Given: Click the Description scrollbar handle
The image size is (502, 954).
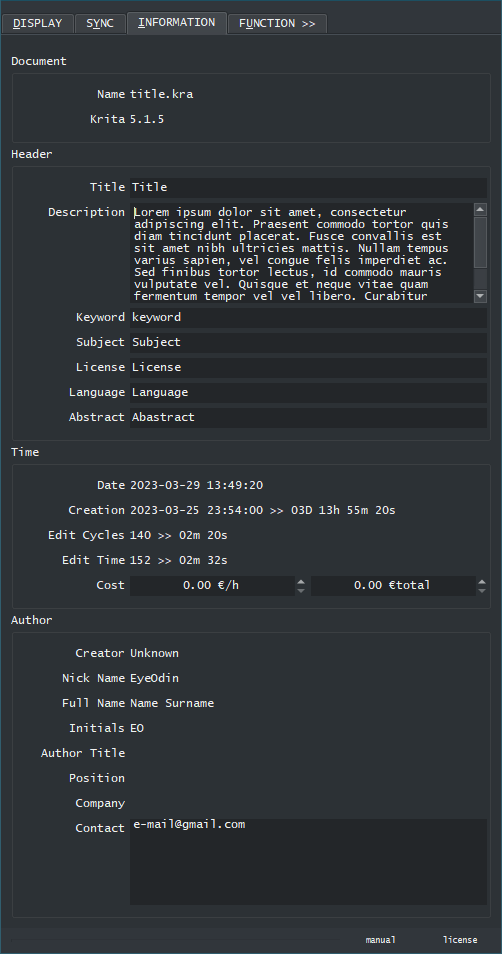Looking at the screenshot, I should point(480,242).
